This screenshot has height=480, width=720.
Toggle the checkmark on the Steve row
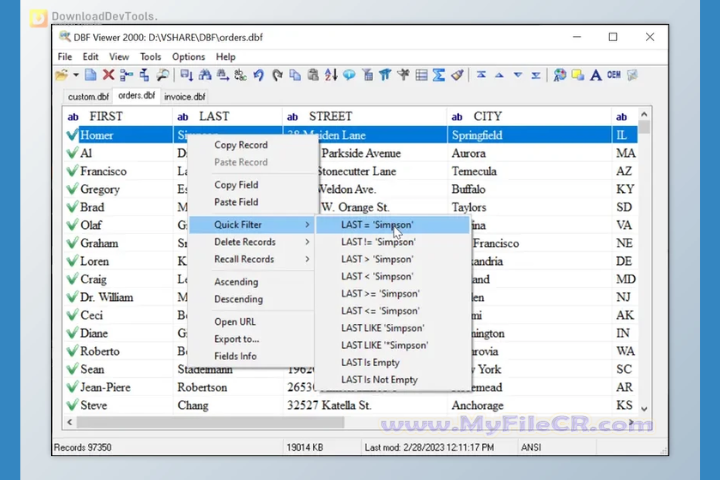click(72, 405)
